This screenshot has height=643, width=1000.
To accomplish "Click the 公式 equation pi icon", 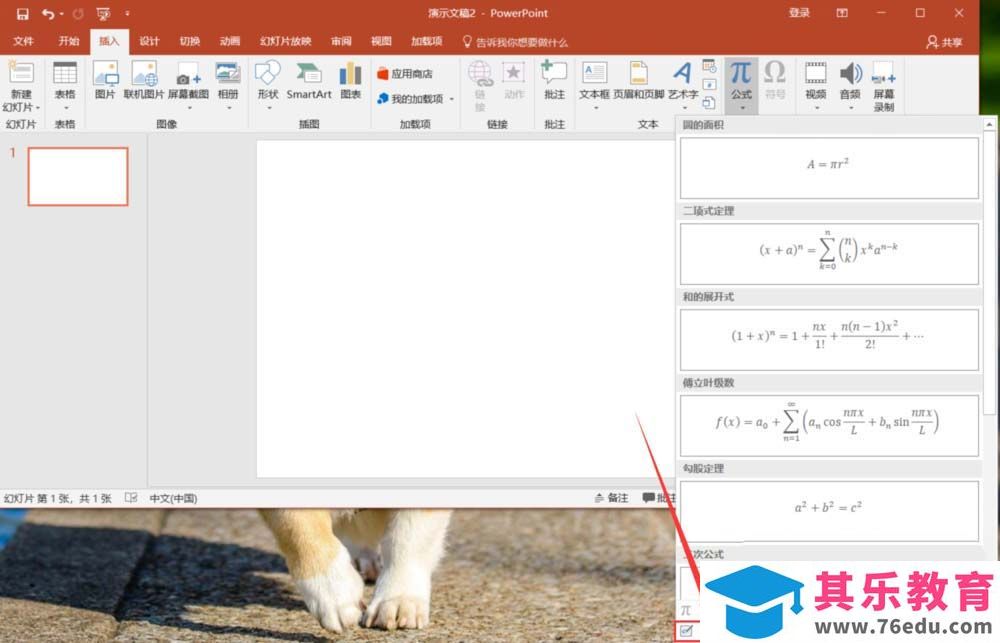I will [741, 73].
